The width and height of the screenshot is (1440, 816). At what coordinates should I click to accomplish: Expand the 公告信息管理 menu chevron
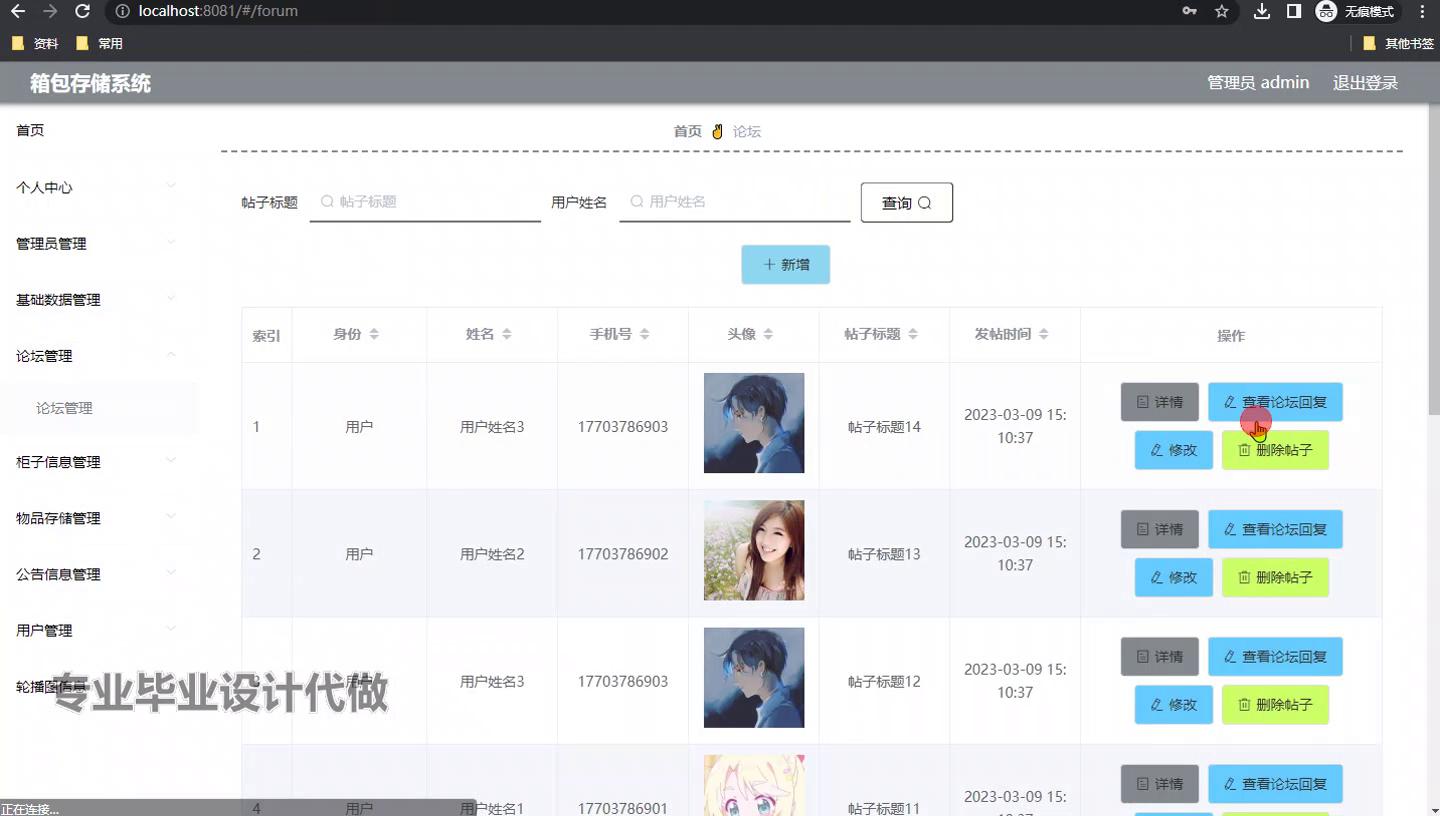[171, 572]
